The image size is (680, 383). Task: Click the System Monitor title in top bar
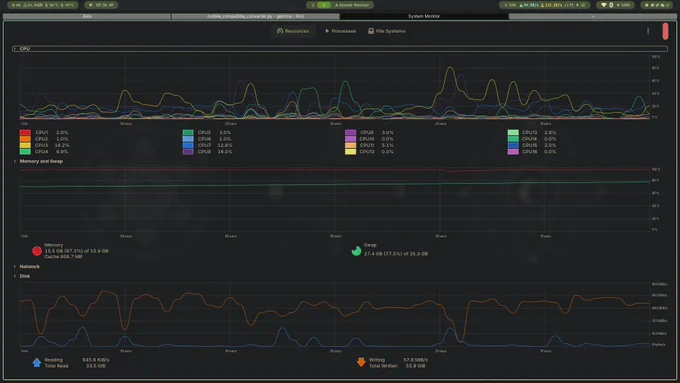click(353, 5)
